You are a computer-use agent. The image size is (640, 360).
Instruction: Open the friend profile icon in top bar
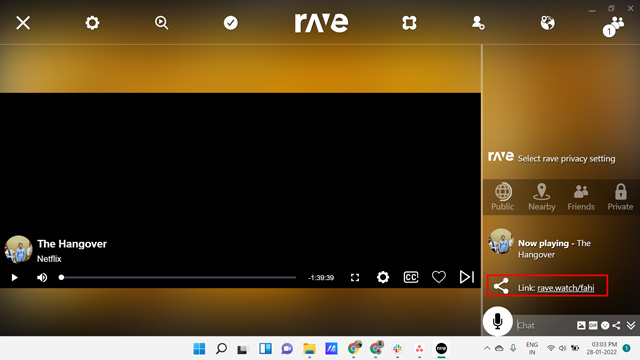tap(478, 23)
